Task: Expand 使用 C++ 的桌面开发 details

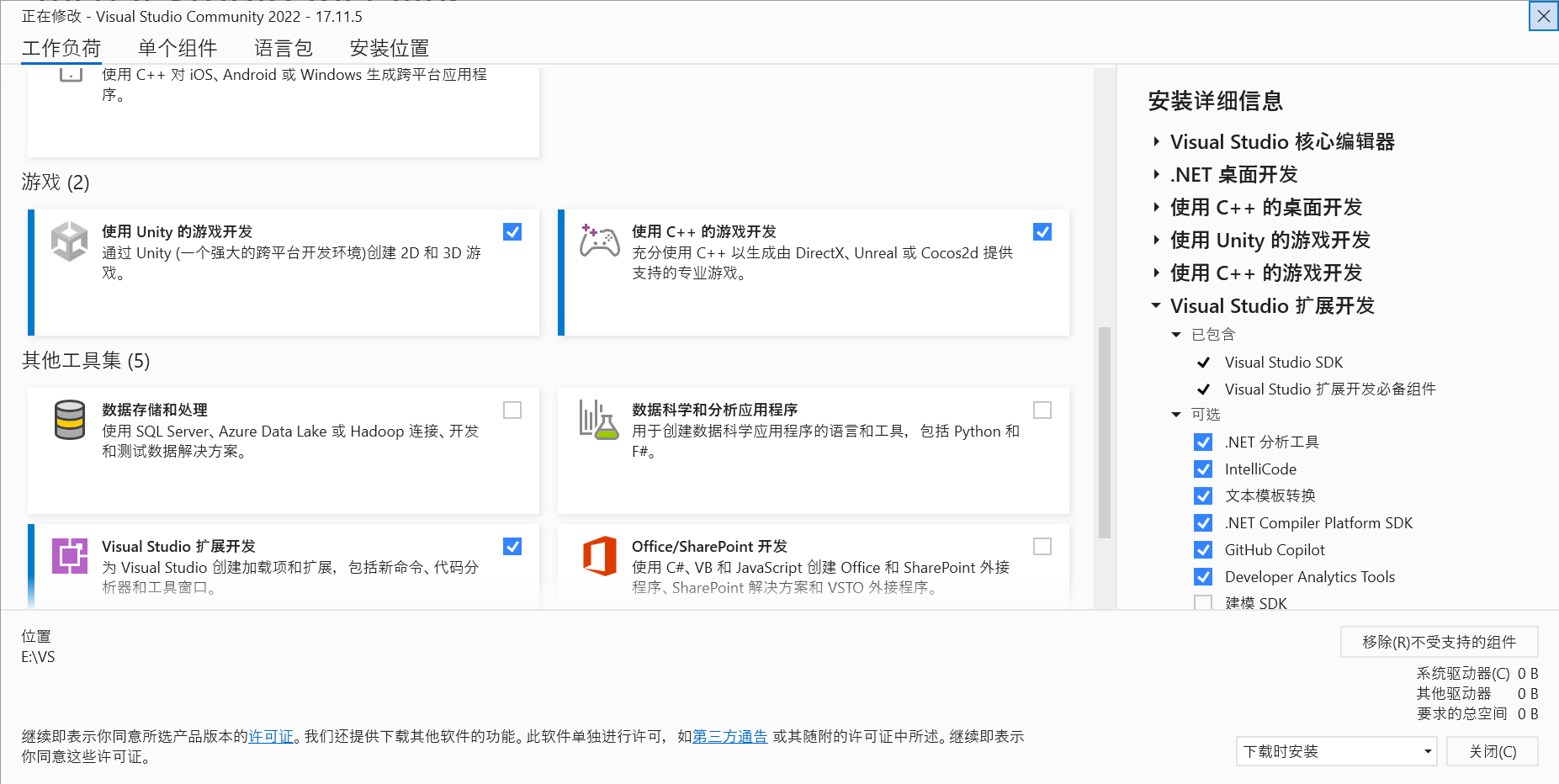Action: tap(1157, 208)
